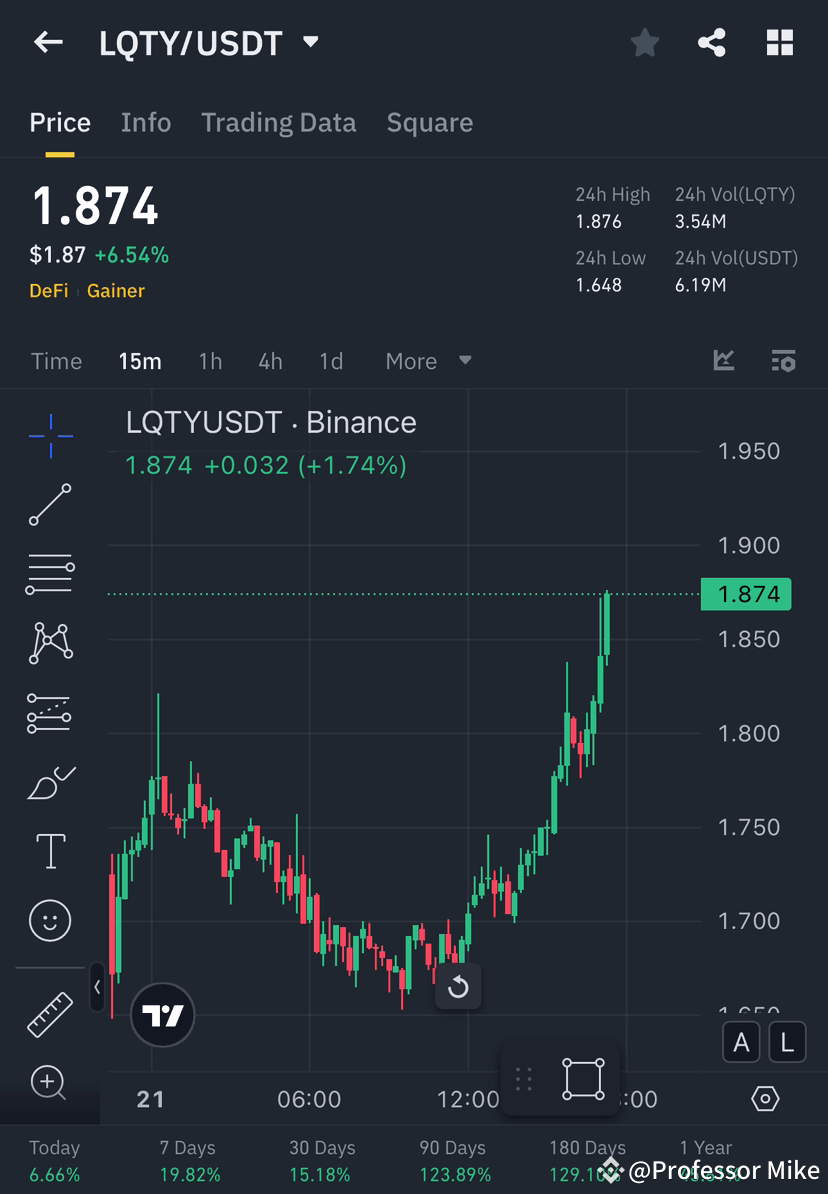Refresh the chart view
The height and width of the screenshot is (1194, 828).
459,988
